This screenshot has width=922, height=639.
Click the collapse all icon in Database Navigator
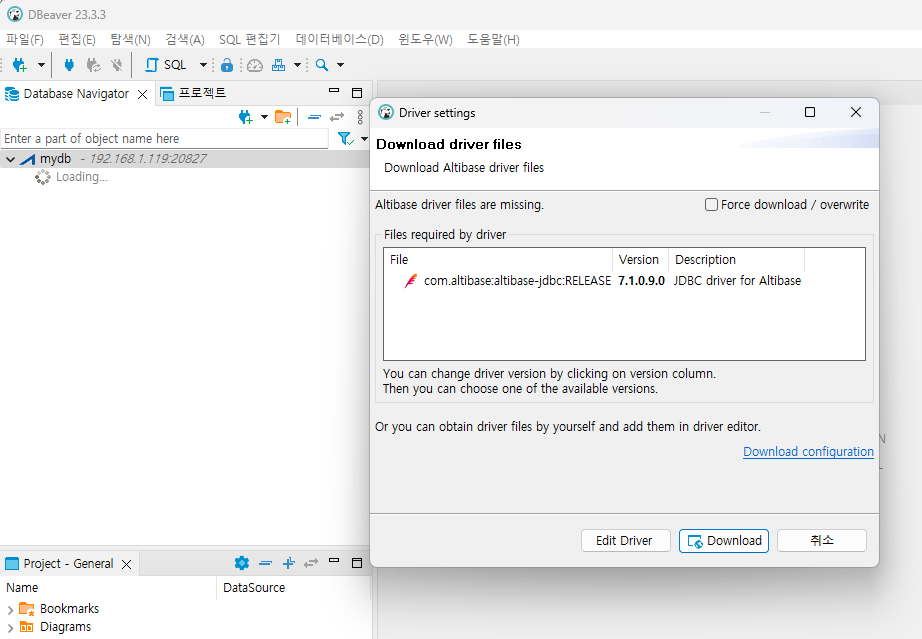314,117
